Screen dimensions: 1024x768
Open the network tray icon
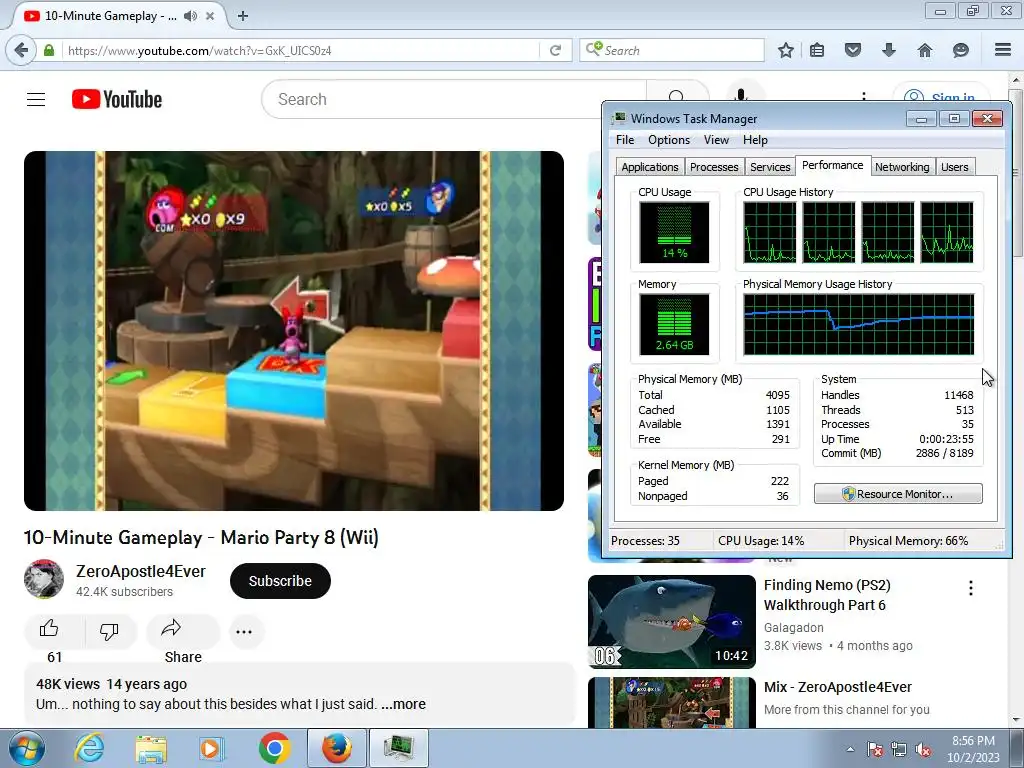pos(899,750)
